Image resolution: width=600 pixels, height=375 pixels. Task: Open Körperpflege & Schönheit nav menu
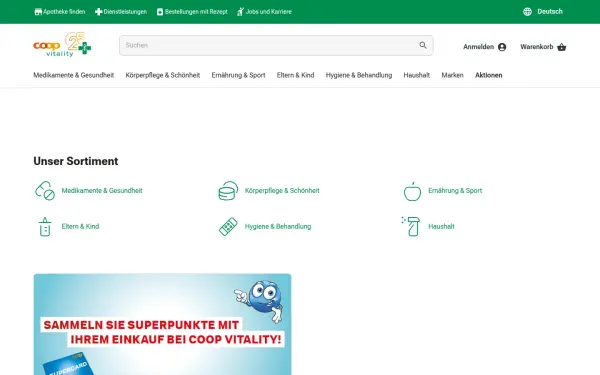(x=163, y=75)
